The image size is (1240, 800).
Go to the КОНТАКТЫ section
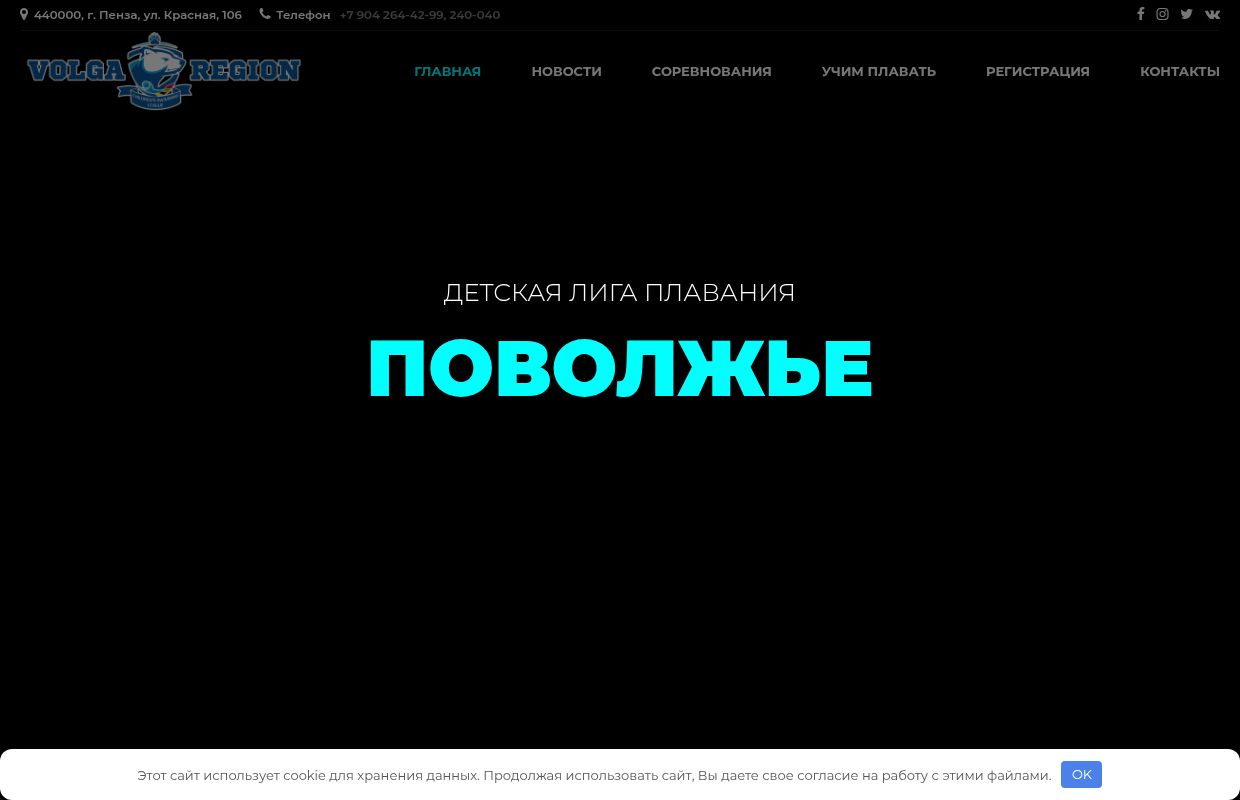point(1180,71)
